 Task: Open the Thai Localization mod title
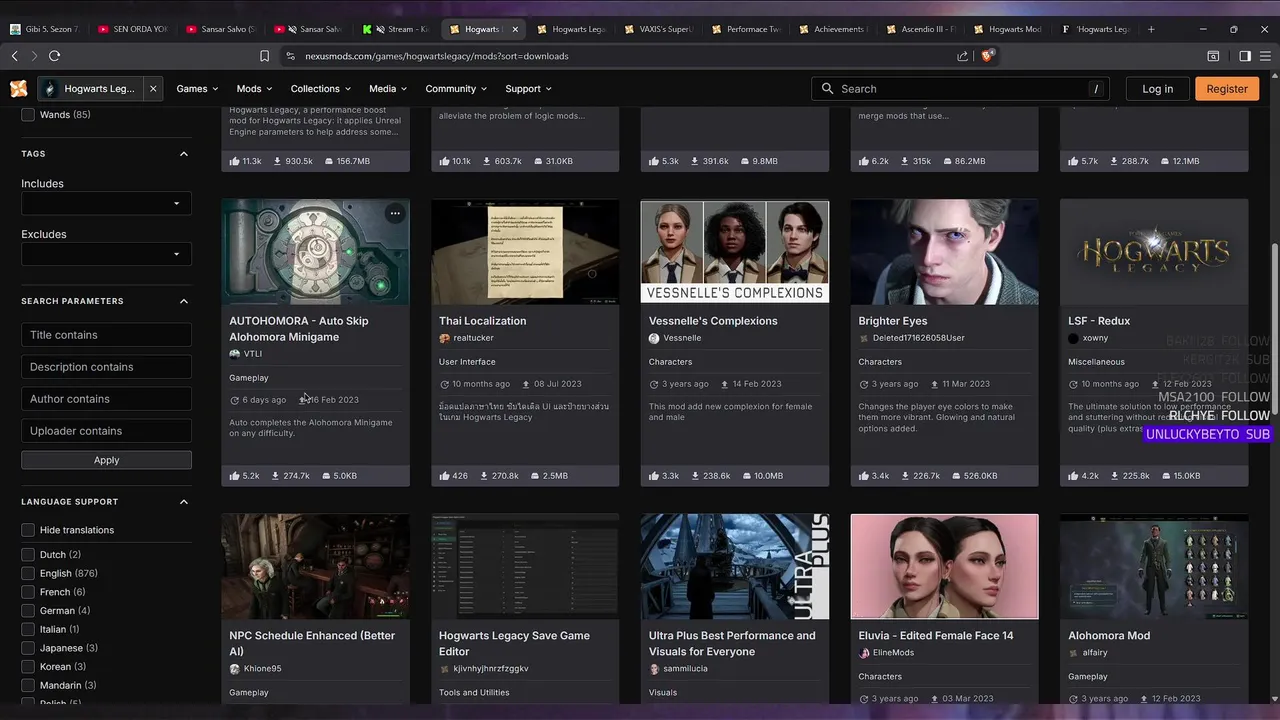click(482, 321)
